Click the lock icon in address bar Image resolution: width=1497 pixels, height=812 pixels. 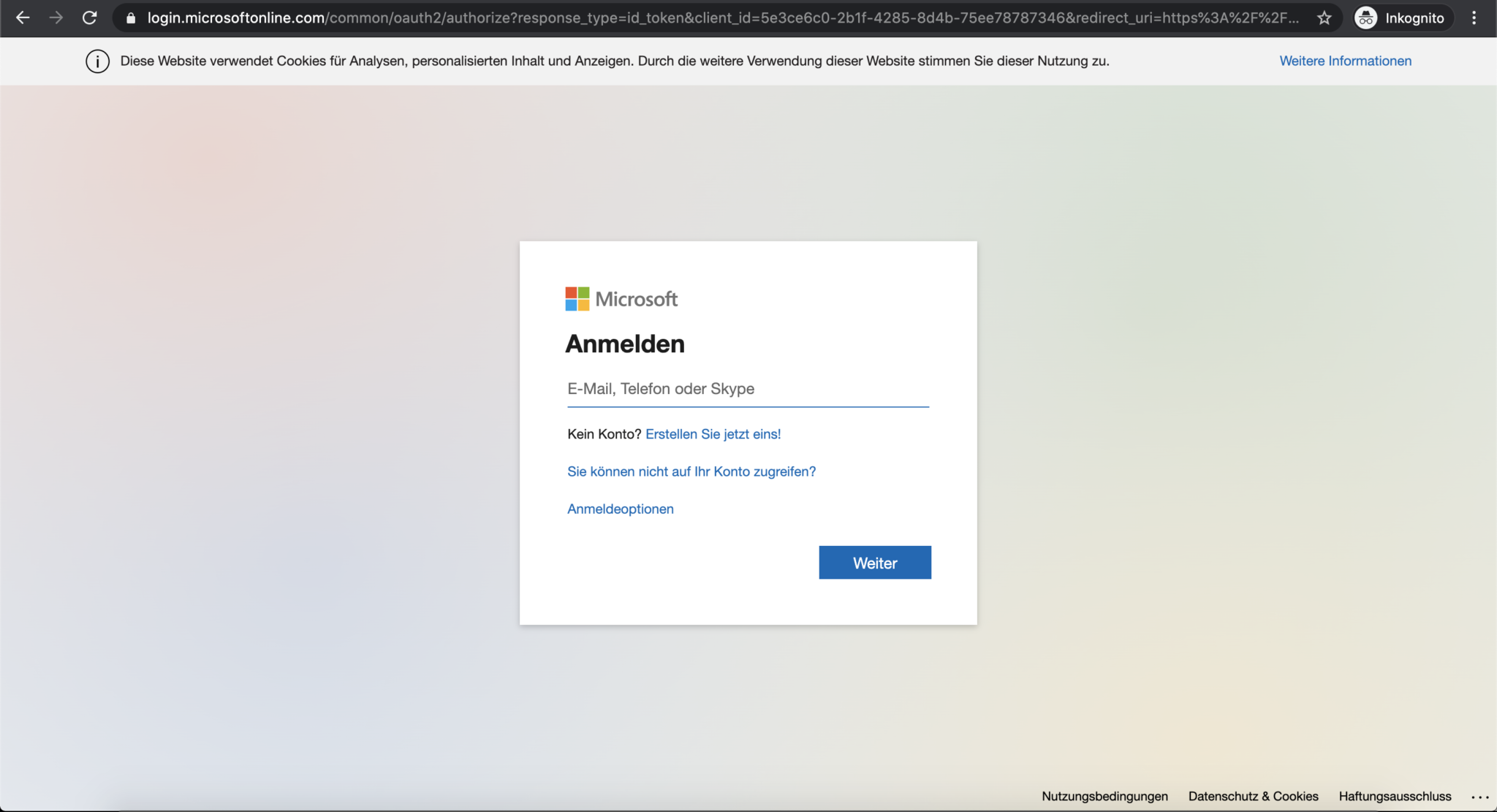[x=131, y=18]
